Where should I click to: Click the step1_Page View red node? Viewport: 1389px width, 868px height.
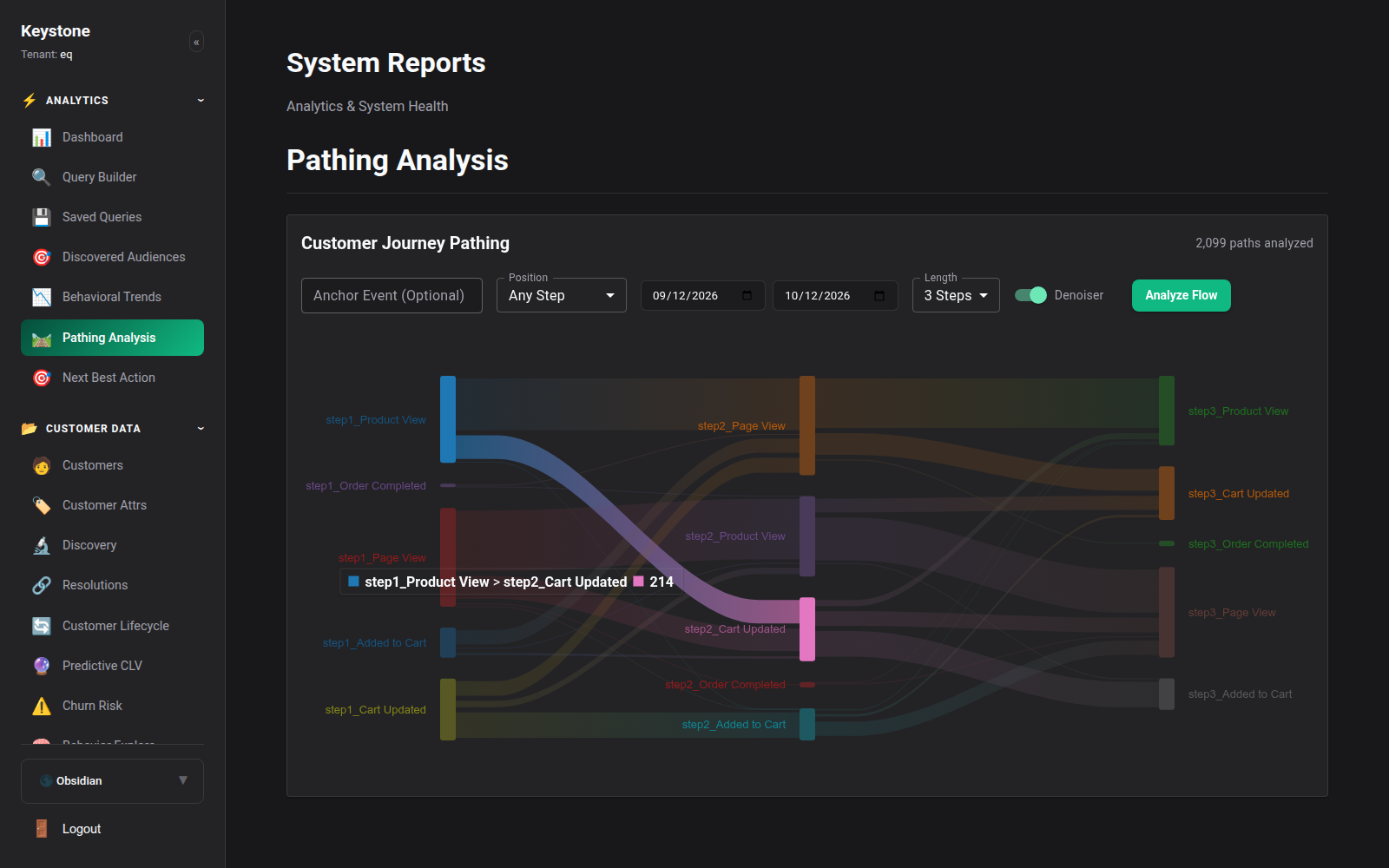click(x=448, y=557)
